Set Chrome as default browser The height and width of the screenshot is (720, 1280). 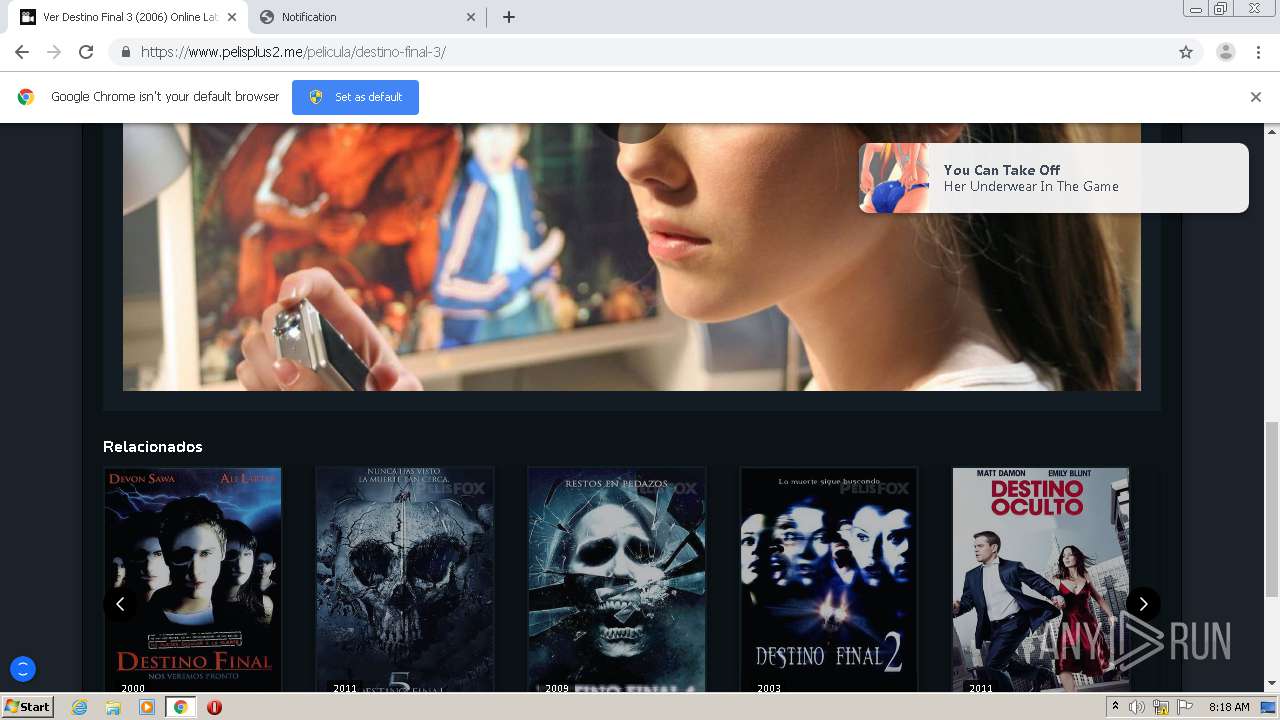pyautogui.click(x=355, y=97)
